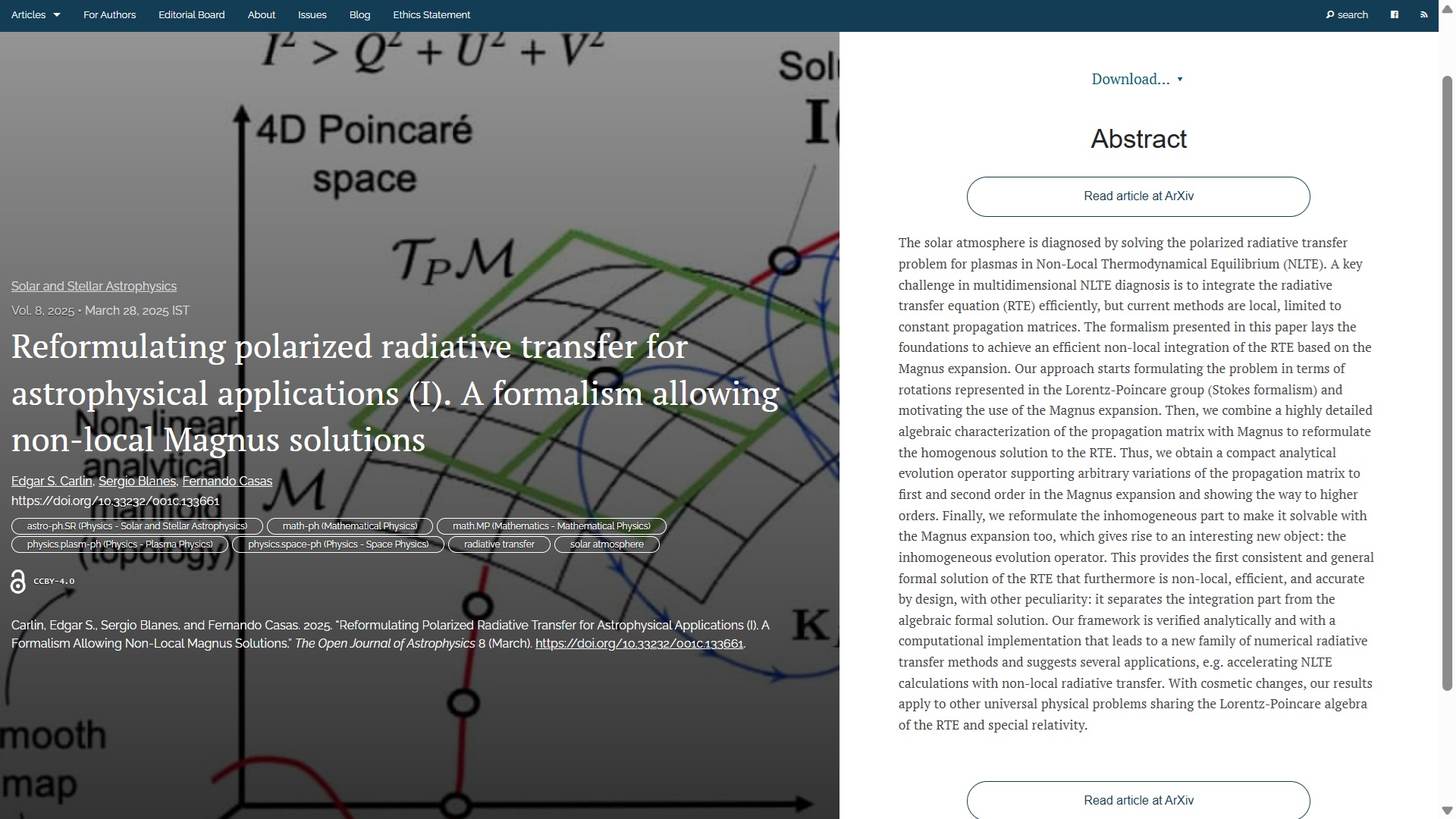The image size is (1456, 819).
Task: Click the top Read article at ArXiv button
Action: (1137, 196)
